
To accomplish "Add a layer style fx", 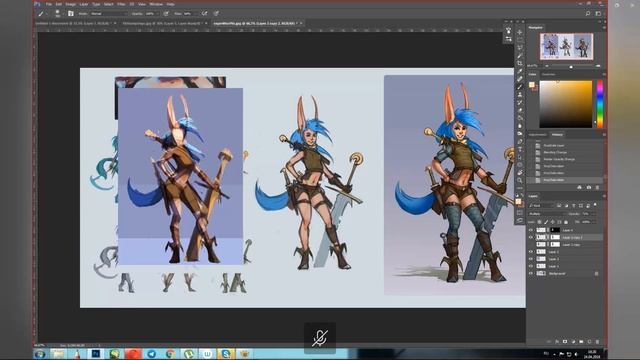I will click(557, 342).
